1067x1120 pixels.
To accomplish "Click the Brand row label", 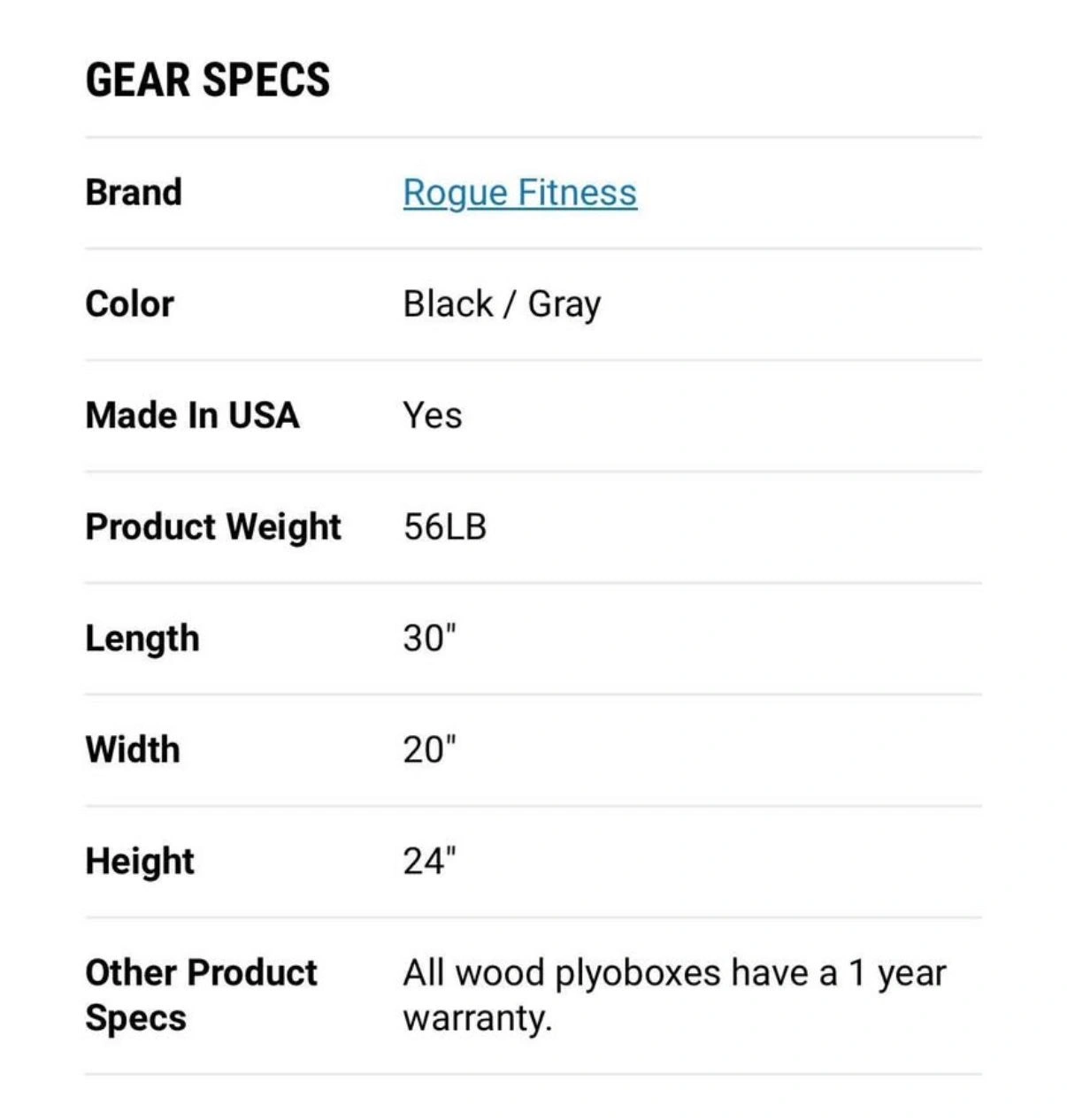I will coord(134,192).
